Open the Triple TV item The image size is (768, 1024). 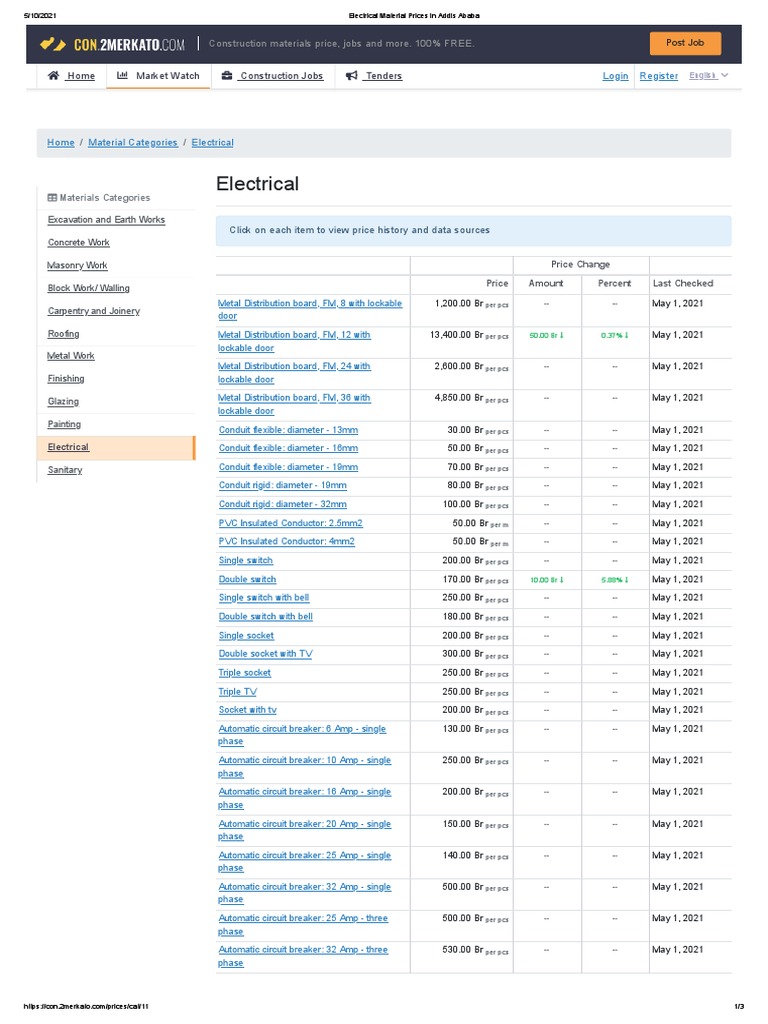coord(237,692)
